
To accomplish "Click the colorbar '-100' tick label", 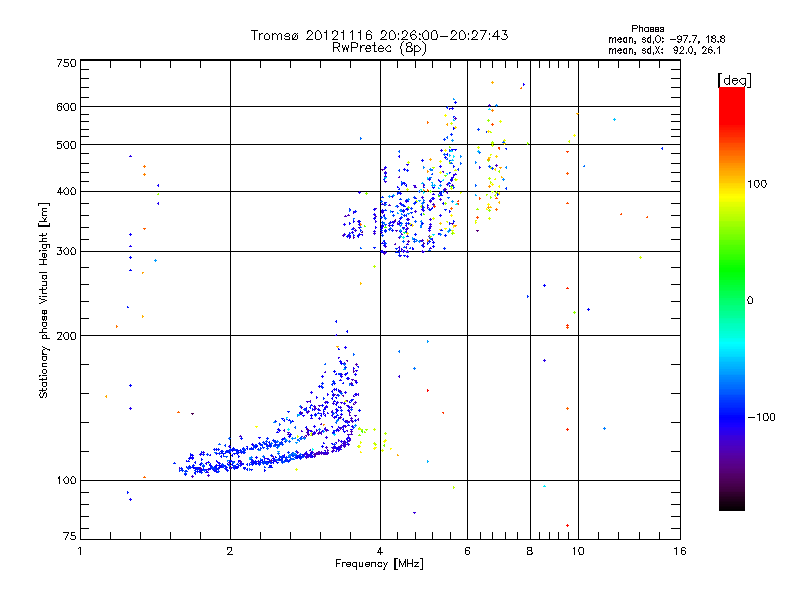I will click(761, 417).
